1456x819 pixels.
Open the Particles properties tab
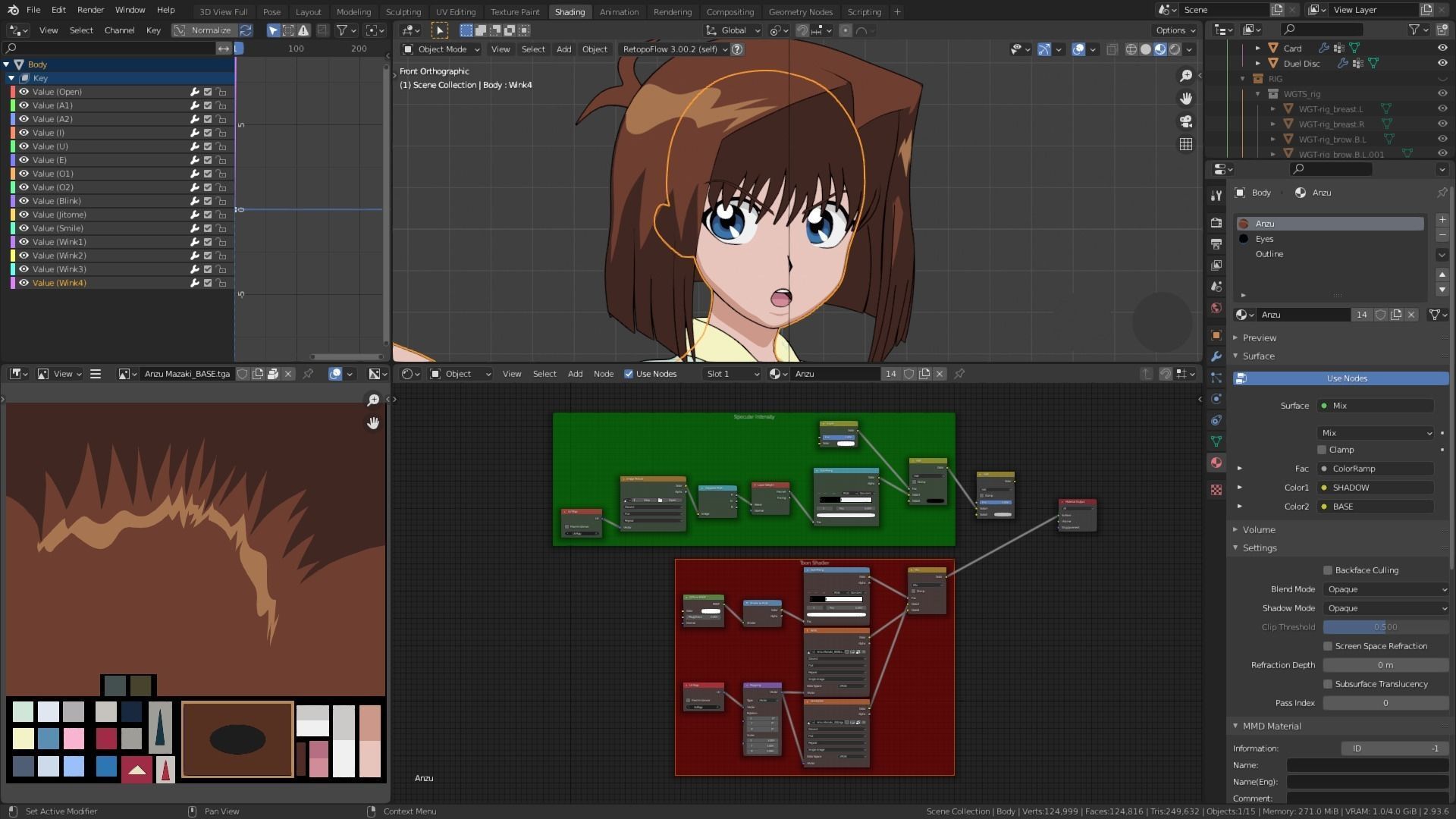click(x=1216, y=378)
